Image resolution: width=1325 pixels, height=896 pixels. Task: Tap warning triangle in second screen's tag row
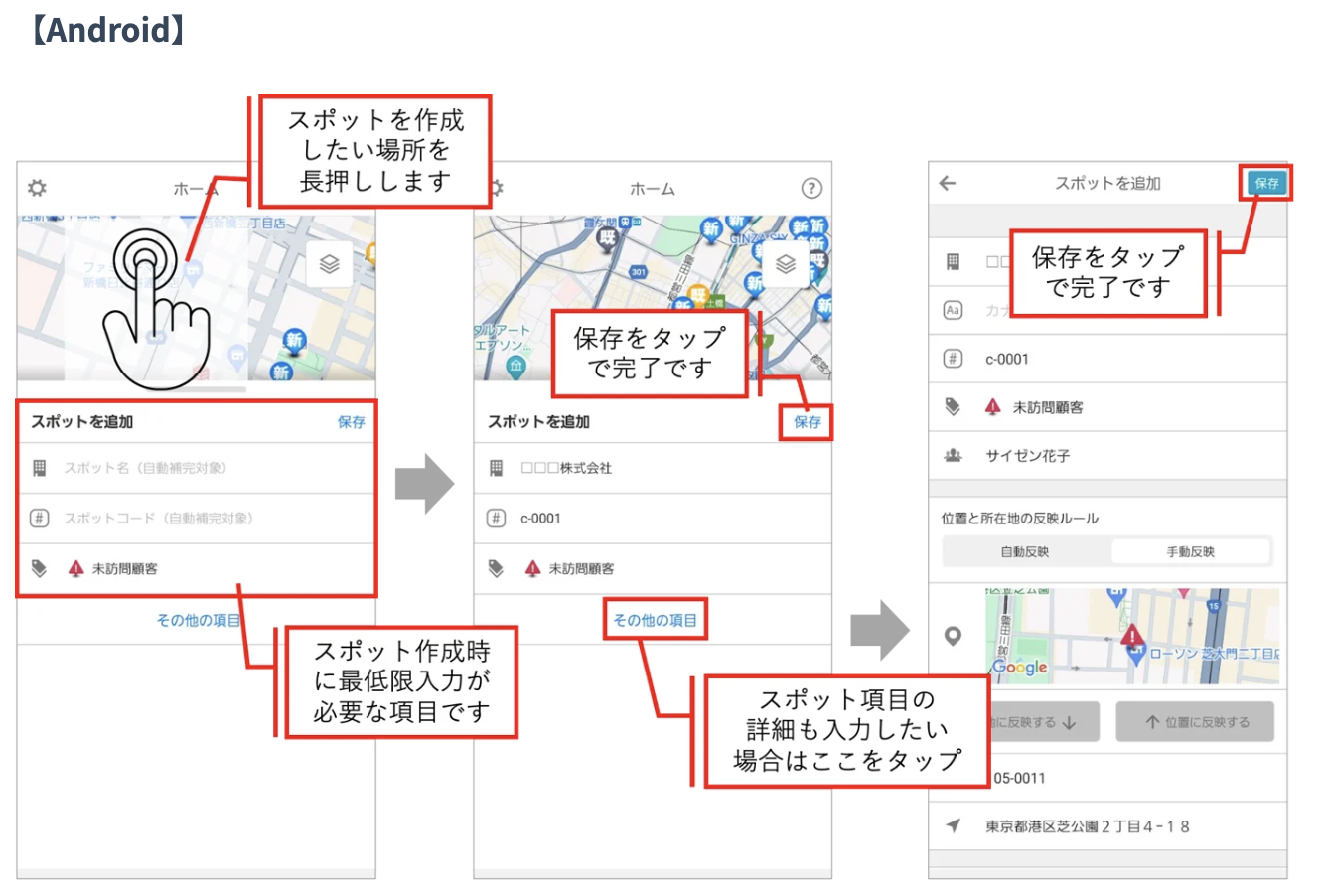532,568
